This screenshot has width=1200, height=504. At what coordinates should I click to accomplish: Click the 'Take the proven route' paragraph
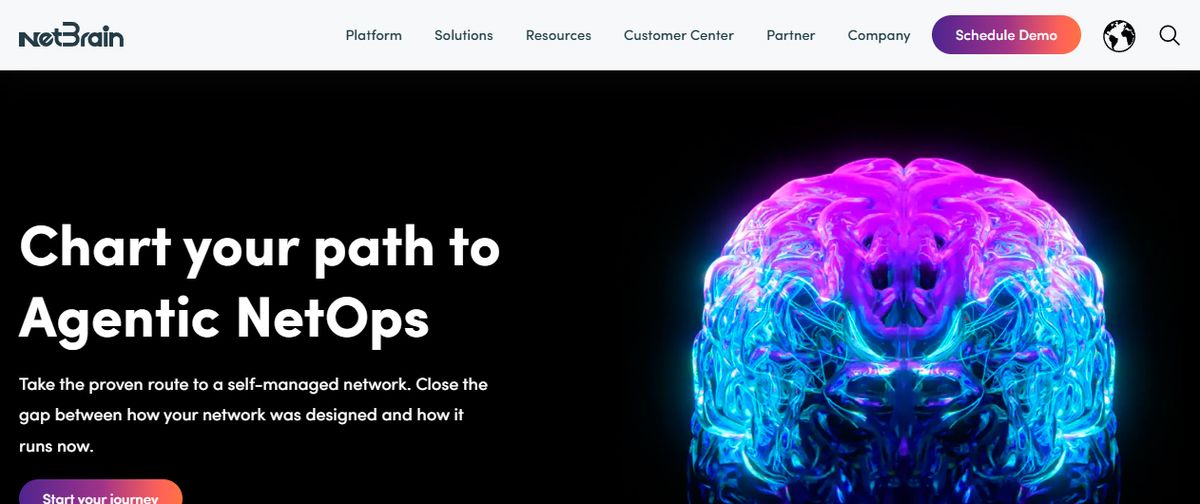254,415
